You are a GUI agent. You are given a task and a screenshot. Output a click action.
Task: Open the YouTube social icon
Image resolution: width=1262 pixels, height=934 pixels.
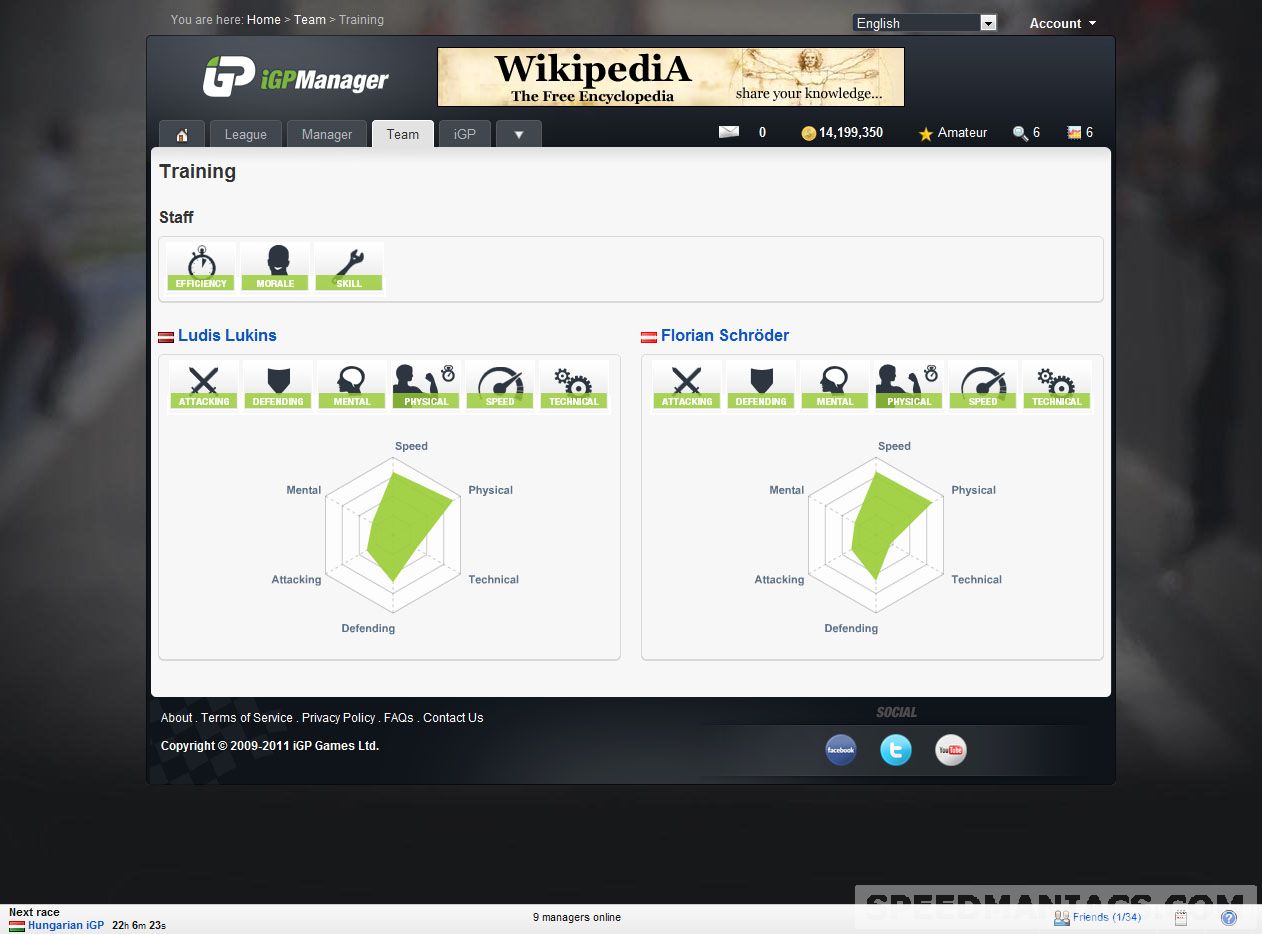[950, 750]
